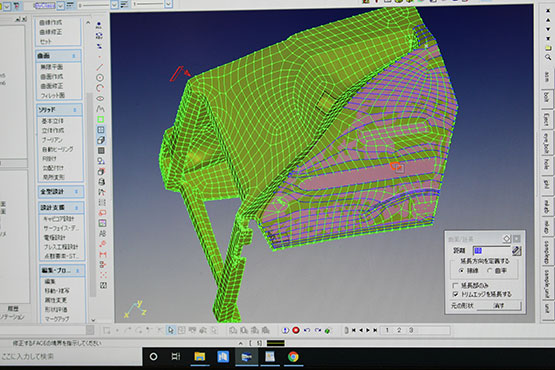The width and height of the screenshot is (555, 370).
Task: Open Google Chrome from the taskbar
Action: [x=293, y=357]
